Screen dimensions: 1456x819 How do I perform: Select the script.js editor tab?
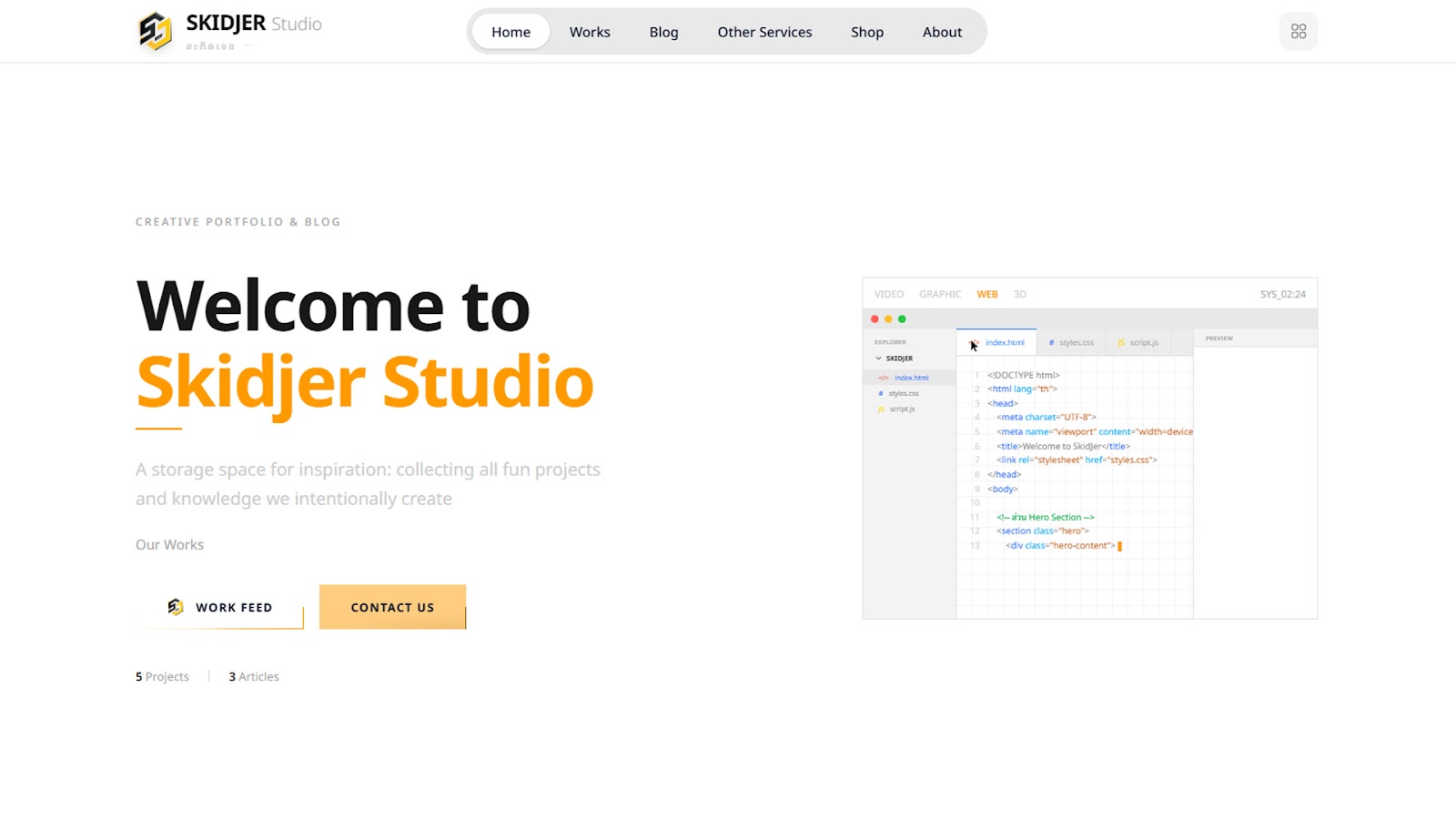1137,342
